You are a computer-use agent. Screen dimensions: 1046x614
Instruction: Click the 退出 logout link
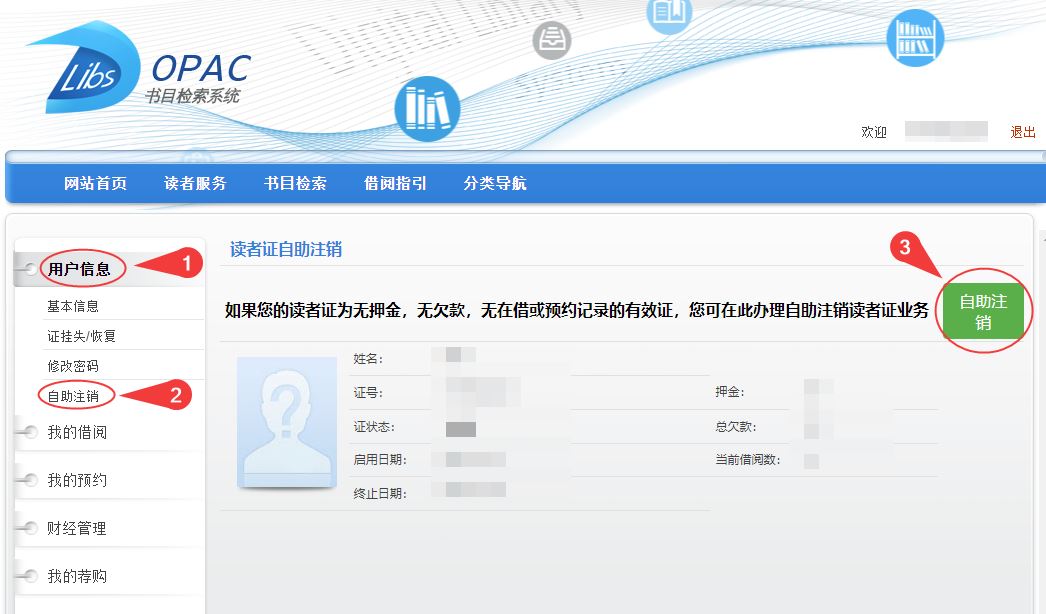point(1022,132)
